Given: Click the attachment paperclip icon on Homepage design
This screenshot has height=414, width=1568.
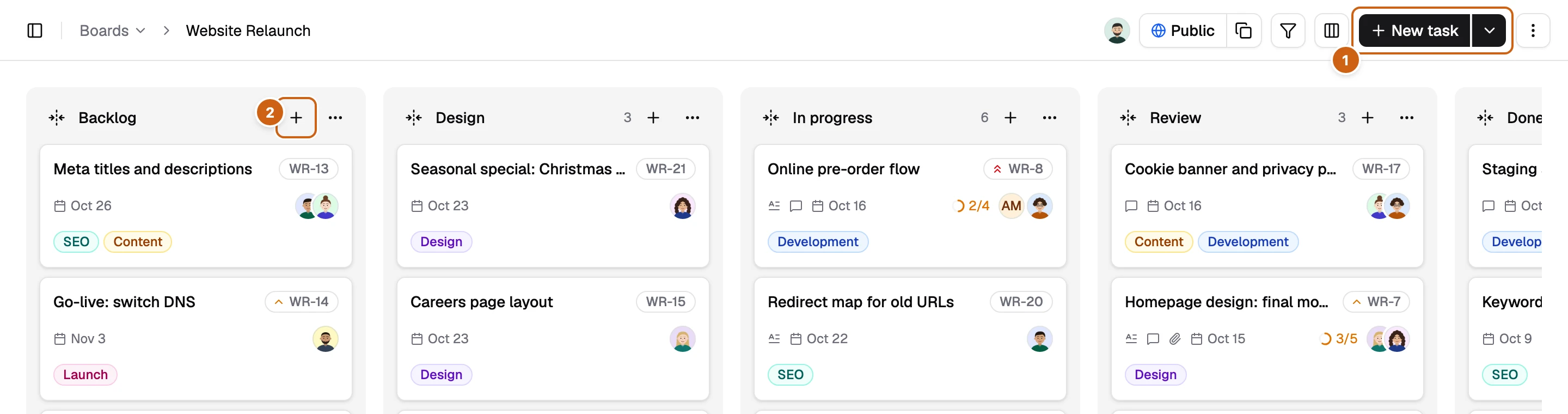Looking at the screenshot, I should click(x=1175, y=338).
